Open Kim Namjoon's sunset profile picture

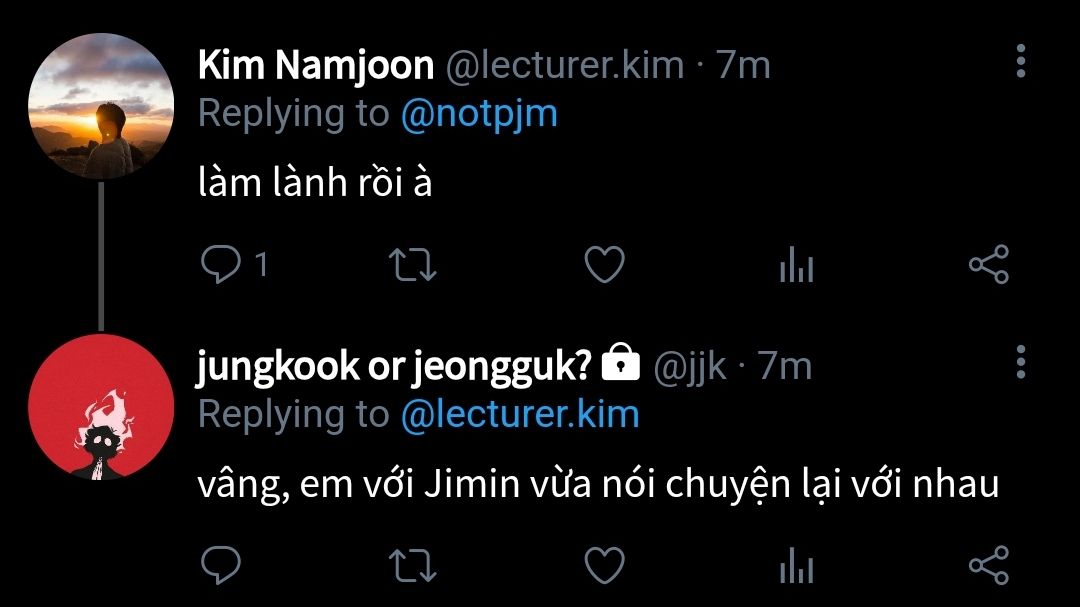tap(100, 107)
